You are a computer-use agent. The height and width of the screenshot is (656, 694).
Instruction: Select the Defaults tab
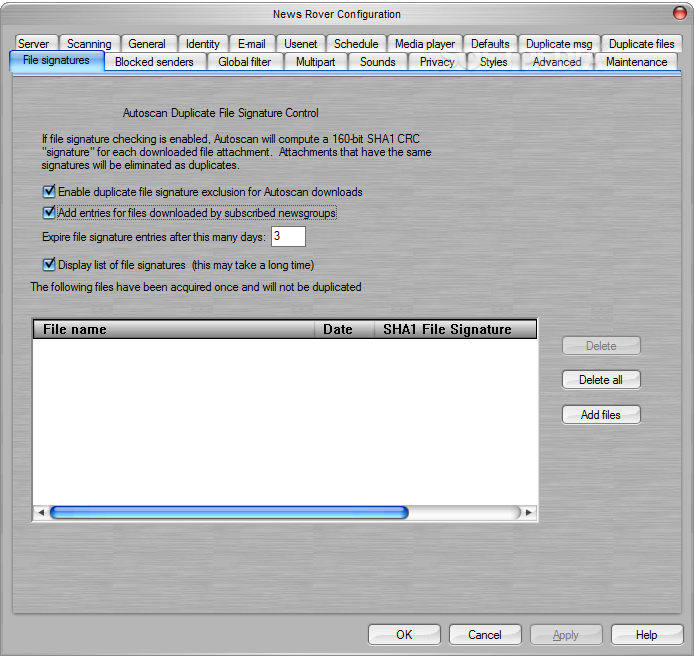(490, 43)
